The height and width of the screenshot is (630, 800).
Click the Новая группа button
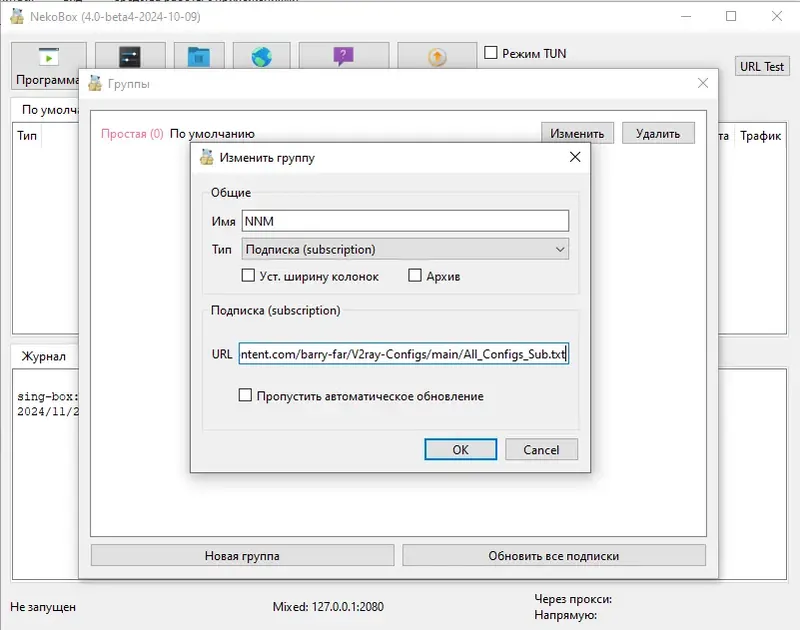coord(242,556)
